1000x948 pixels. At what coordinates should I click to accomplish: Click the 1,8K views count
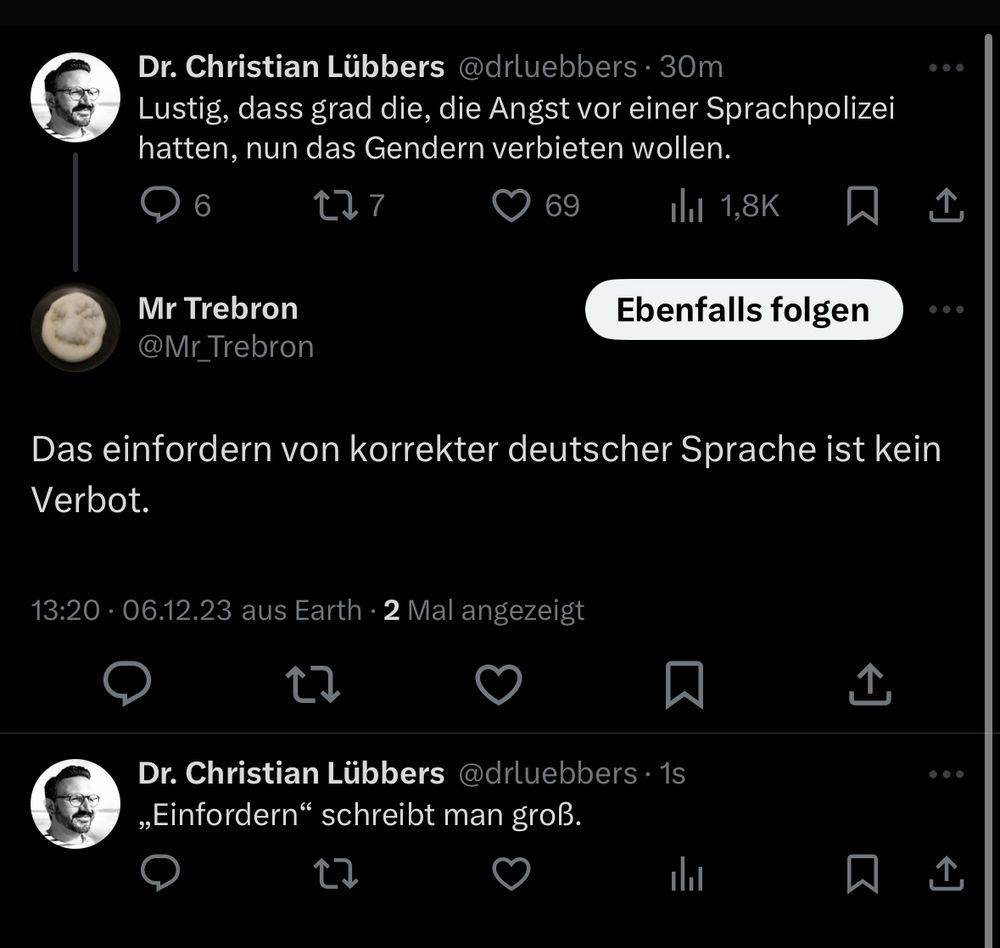click(745, 205)
